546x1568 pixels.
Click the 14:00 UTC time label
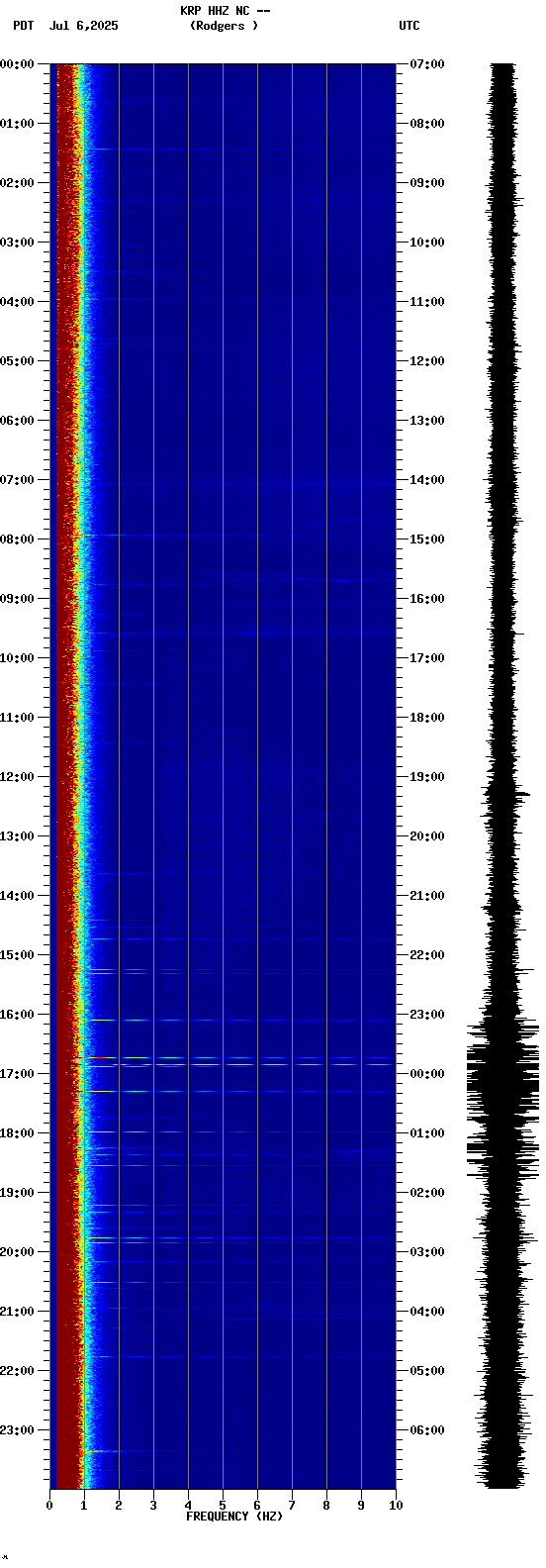(427, 480)
